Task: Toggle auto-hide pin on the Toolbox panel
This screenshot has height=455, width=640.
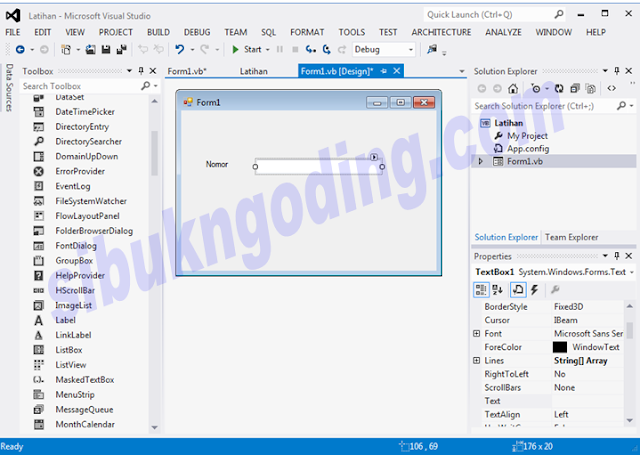Action: pos(141,71)
